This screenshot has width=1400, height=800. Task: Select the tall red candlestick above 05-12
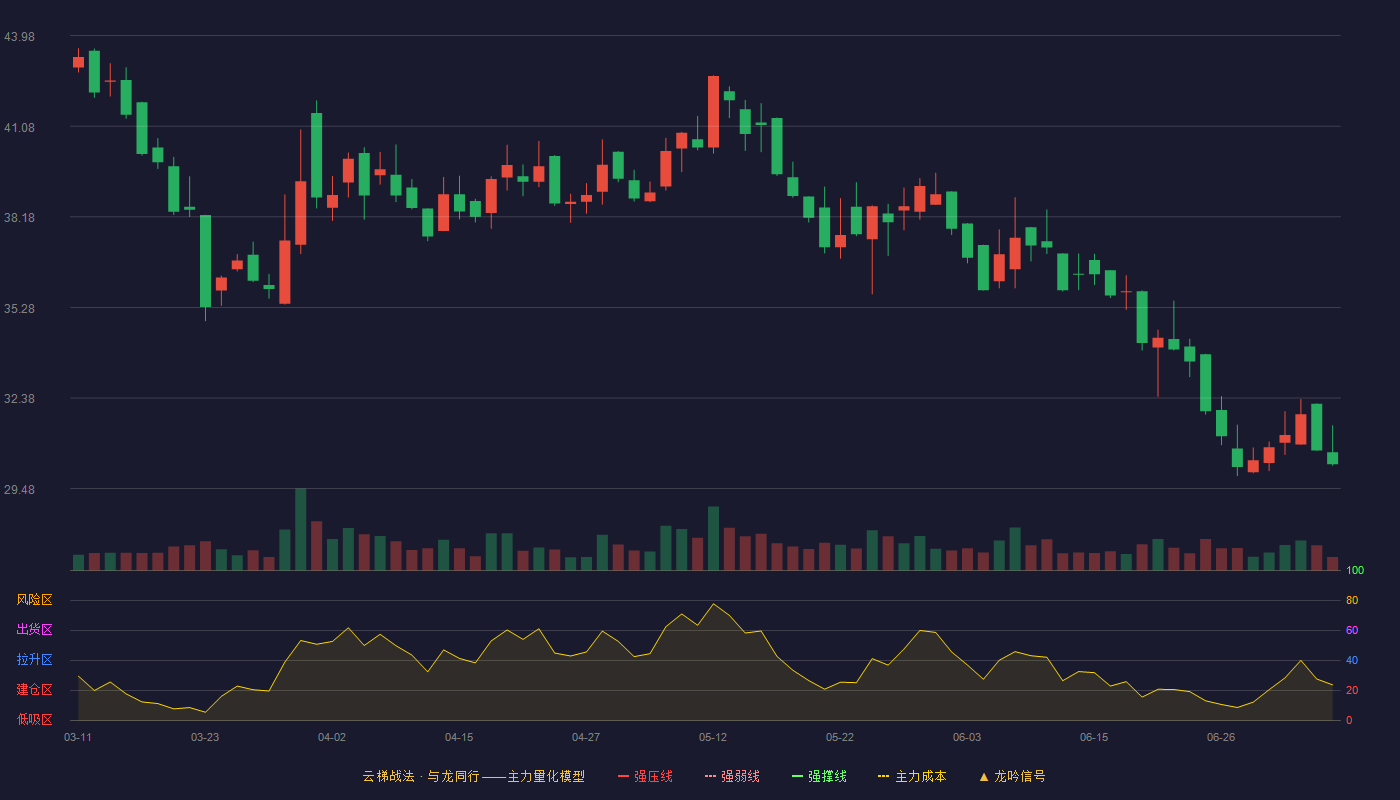point(713,112)
